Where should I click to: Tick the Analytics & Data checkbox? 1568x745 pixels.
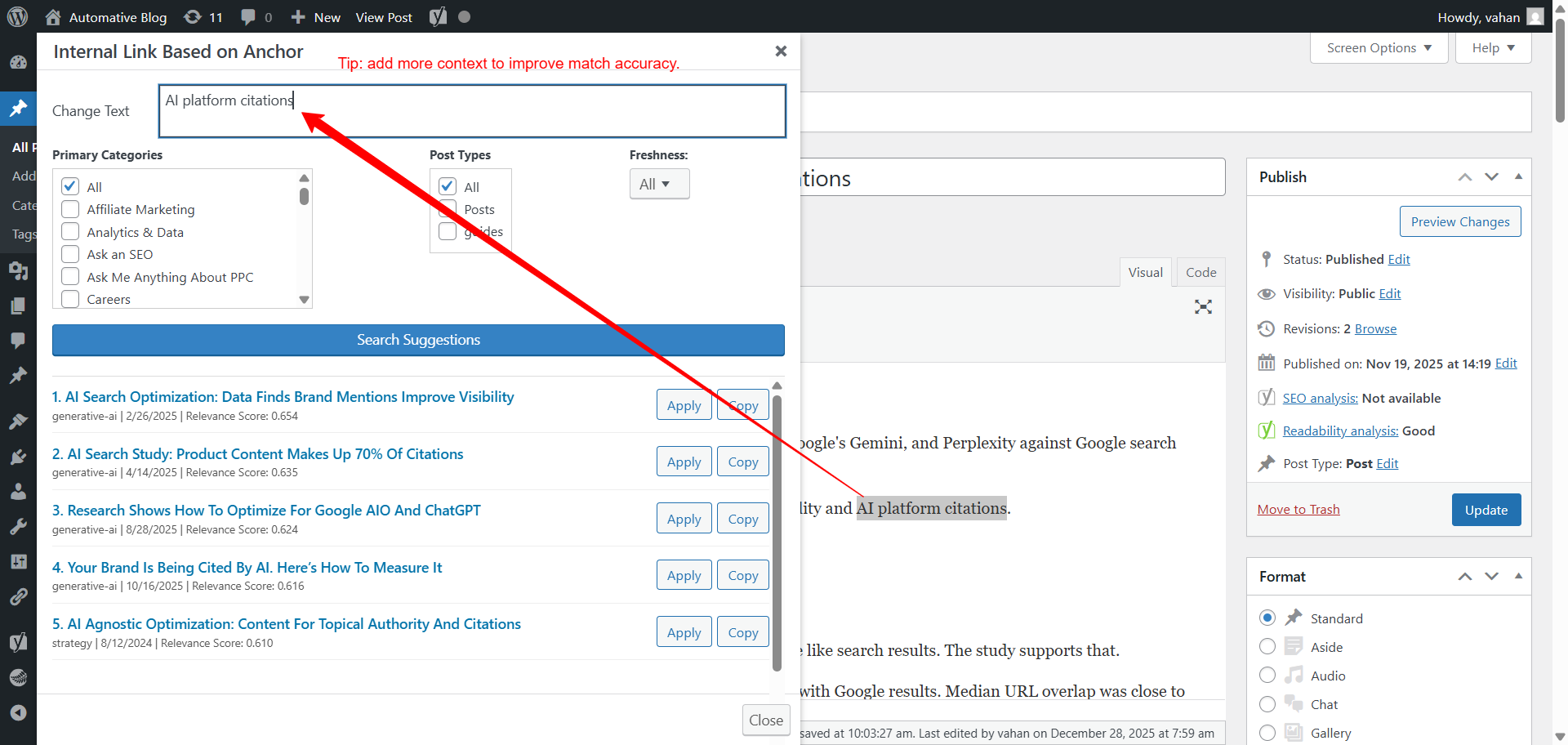point(71,232)
